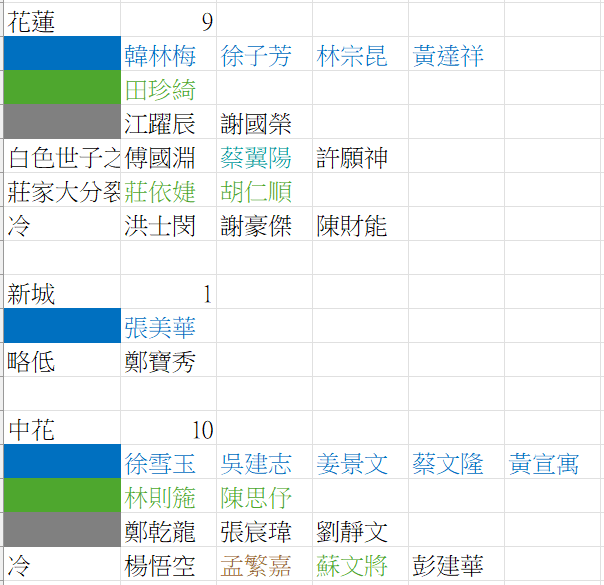Select the name 林宗昆
Viewport: 604px width, 585px height.
point(352,56)
